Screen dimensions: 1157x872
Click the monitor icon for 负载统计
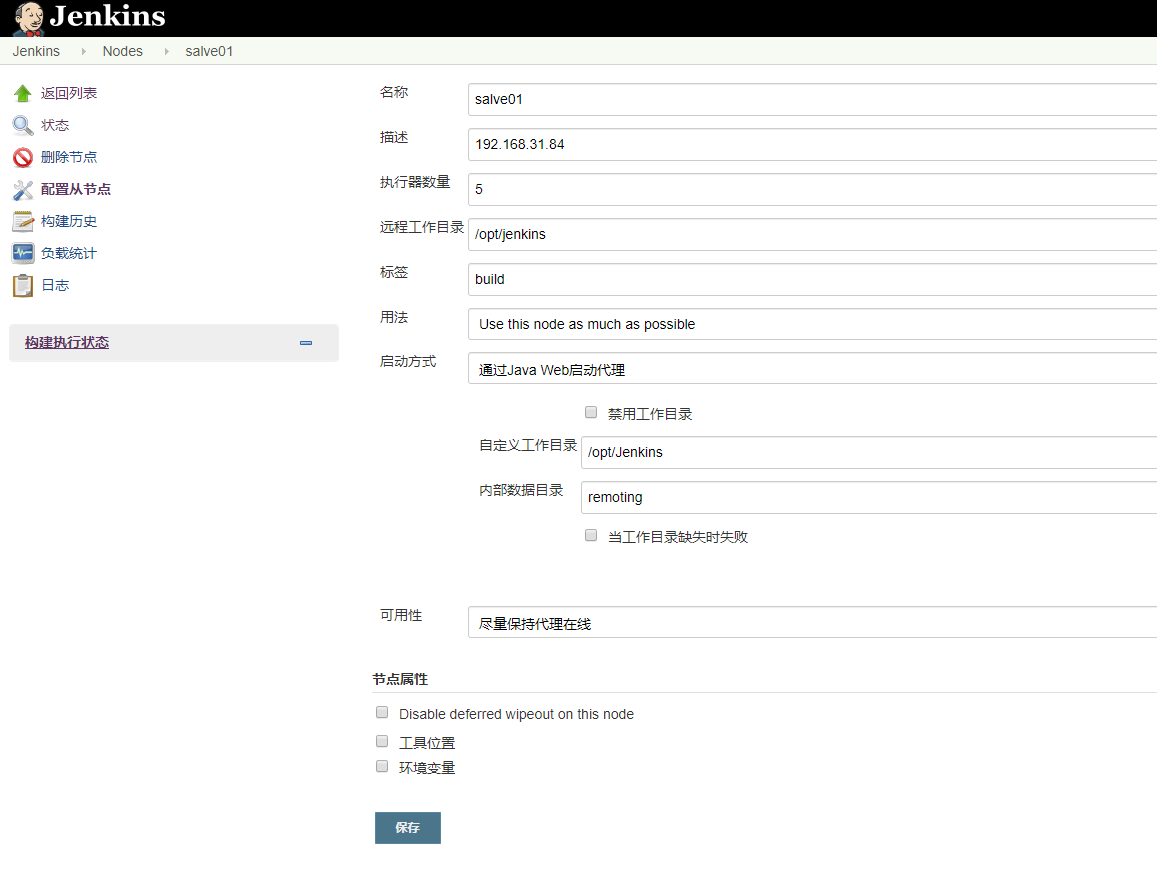pos(23,253)
